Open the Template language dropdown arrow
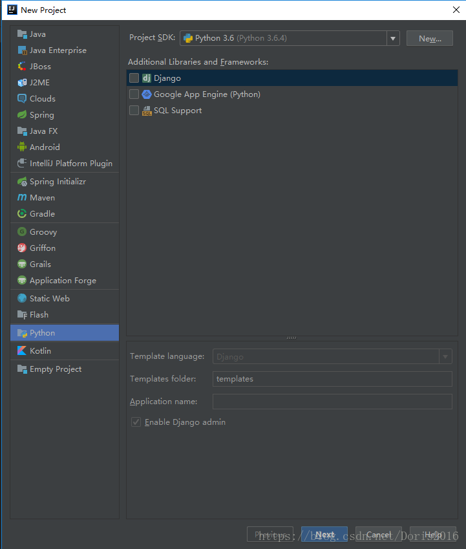Screen dimensions: 466x549 [445, 357]
